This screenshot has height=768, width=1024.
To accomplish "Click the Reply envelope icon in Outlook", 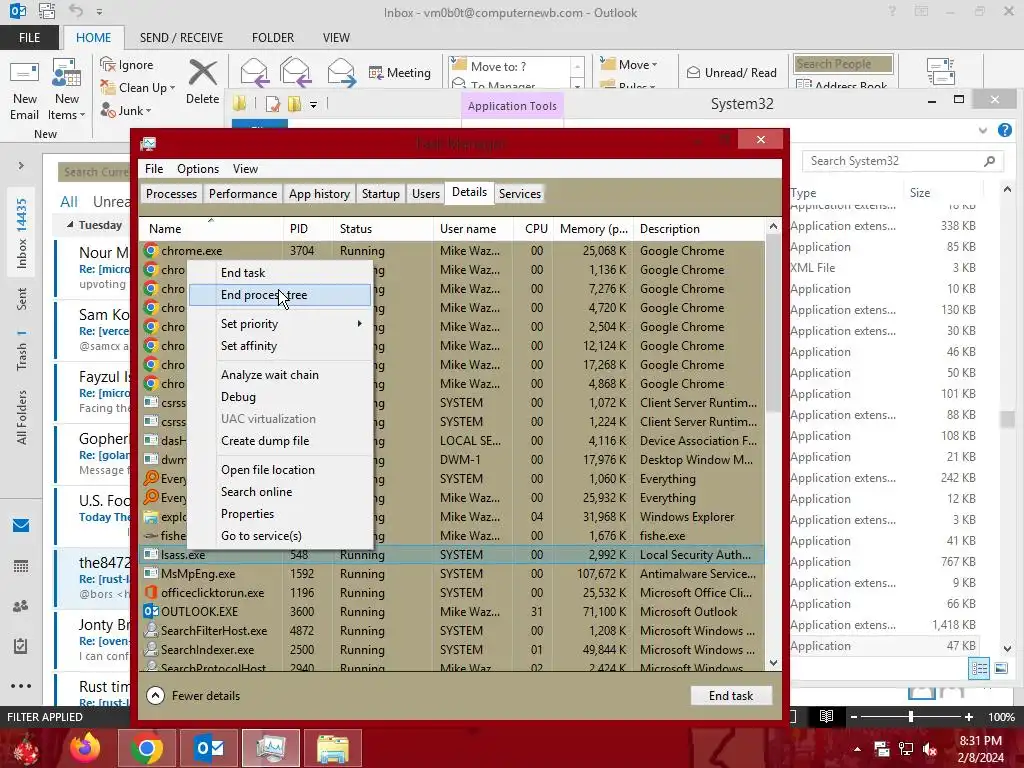I will (x=254, y=72).
